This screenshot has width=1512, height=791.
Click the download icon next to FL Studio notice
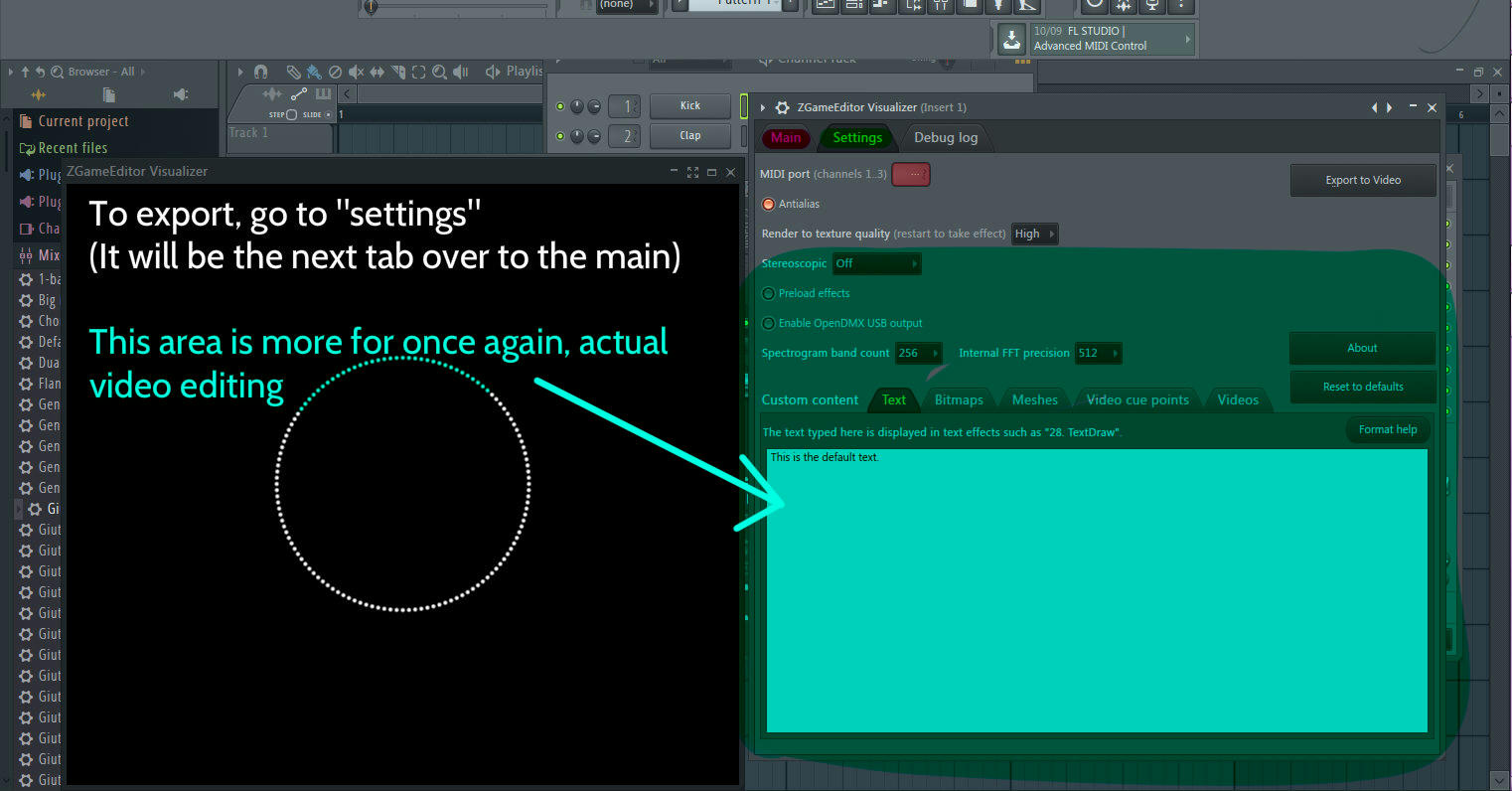pos(1013,38)
